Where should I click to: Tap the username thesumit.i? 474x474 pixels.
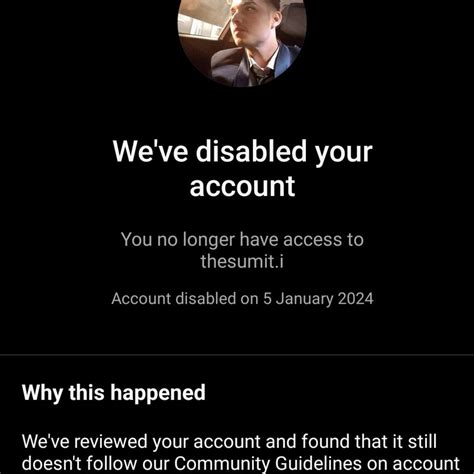242,261
